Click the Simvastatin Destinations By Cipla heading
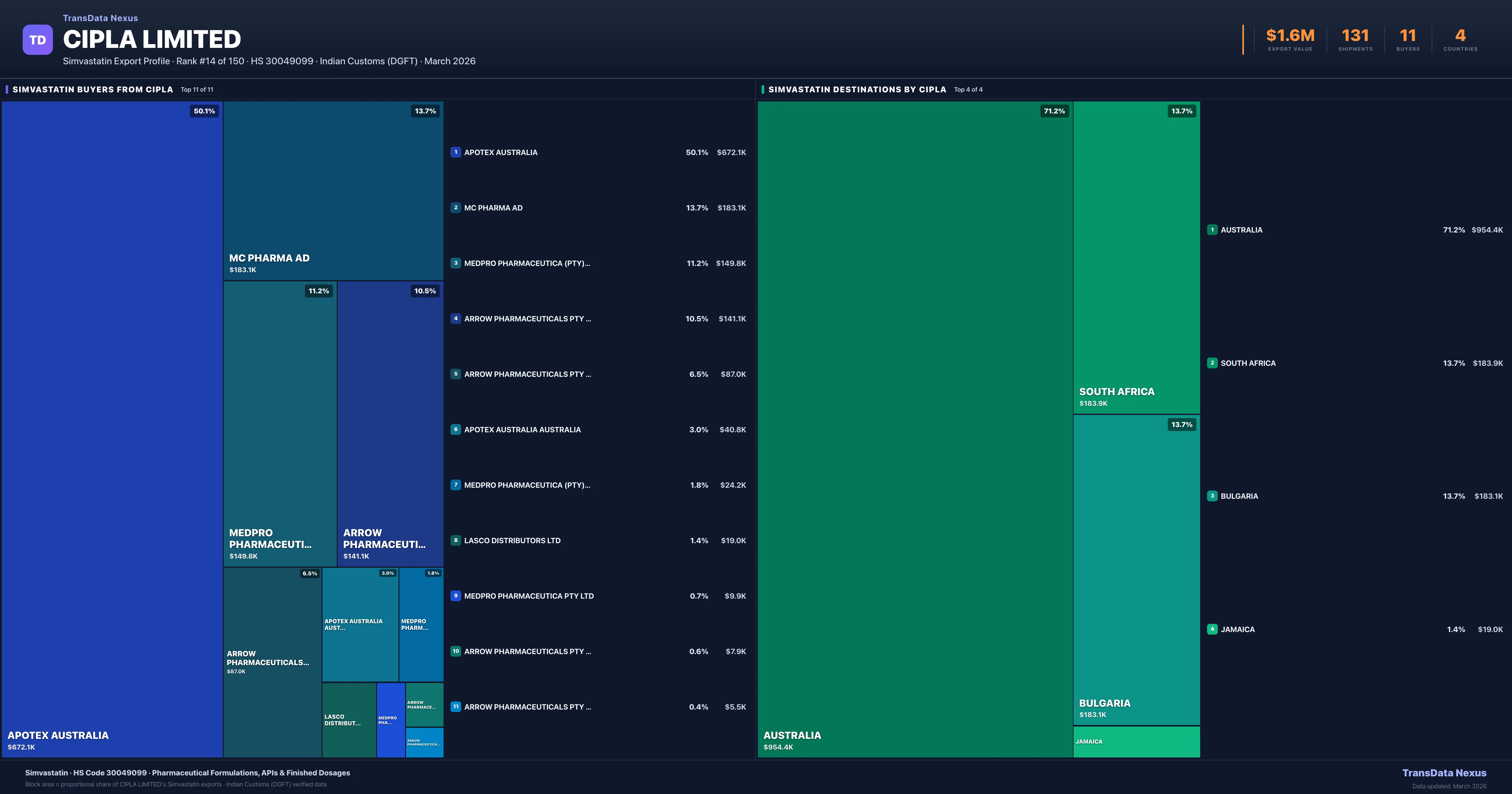The height and width of the screenshot is (794, 1512). (857, 89)
